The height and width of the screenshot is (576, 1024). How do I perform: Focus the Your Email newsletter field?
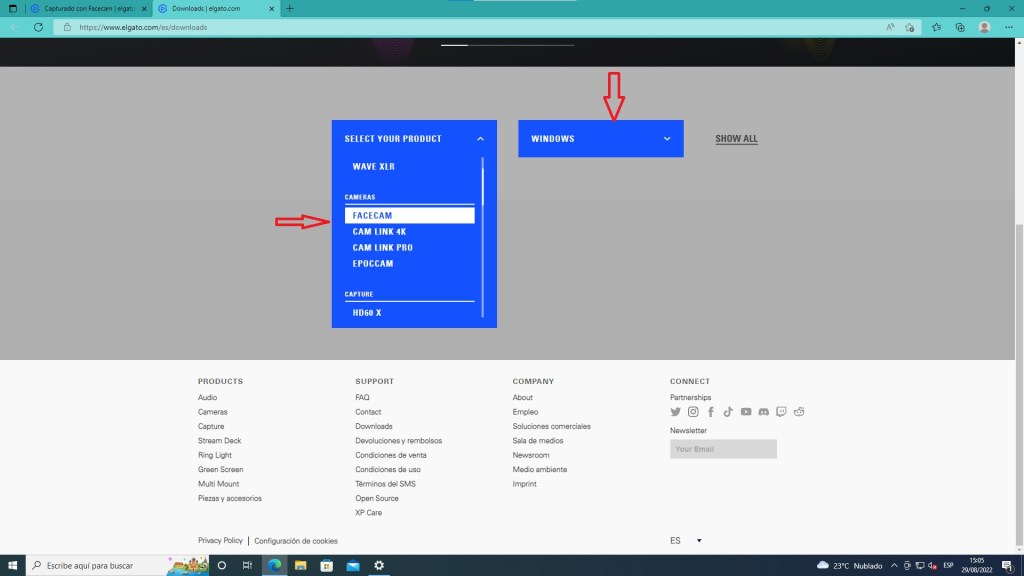click(x=723, y=449)
